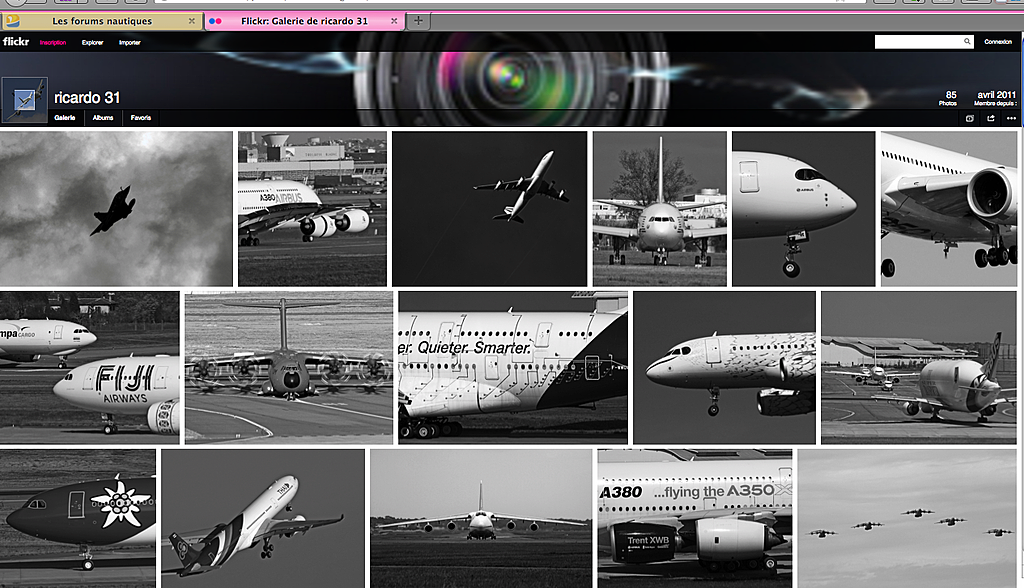Open the fighter jet silhouette in clouds photo

(x=116, y=208)
